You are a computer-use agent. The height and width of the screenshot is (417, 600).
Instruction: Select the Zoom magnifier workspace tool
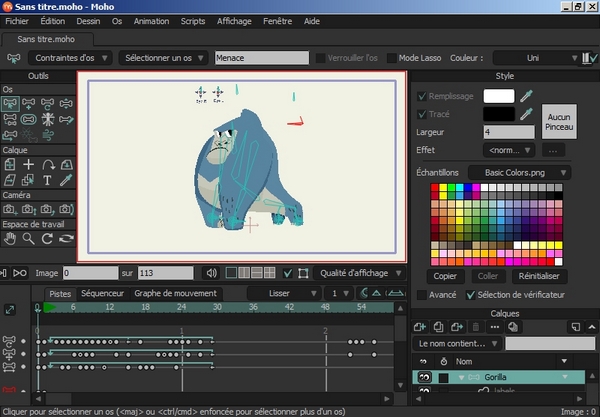[x=28, y=238]
